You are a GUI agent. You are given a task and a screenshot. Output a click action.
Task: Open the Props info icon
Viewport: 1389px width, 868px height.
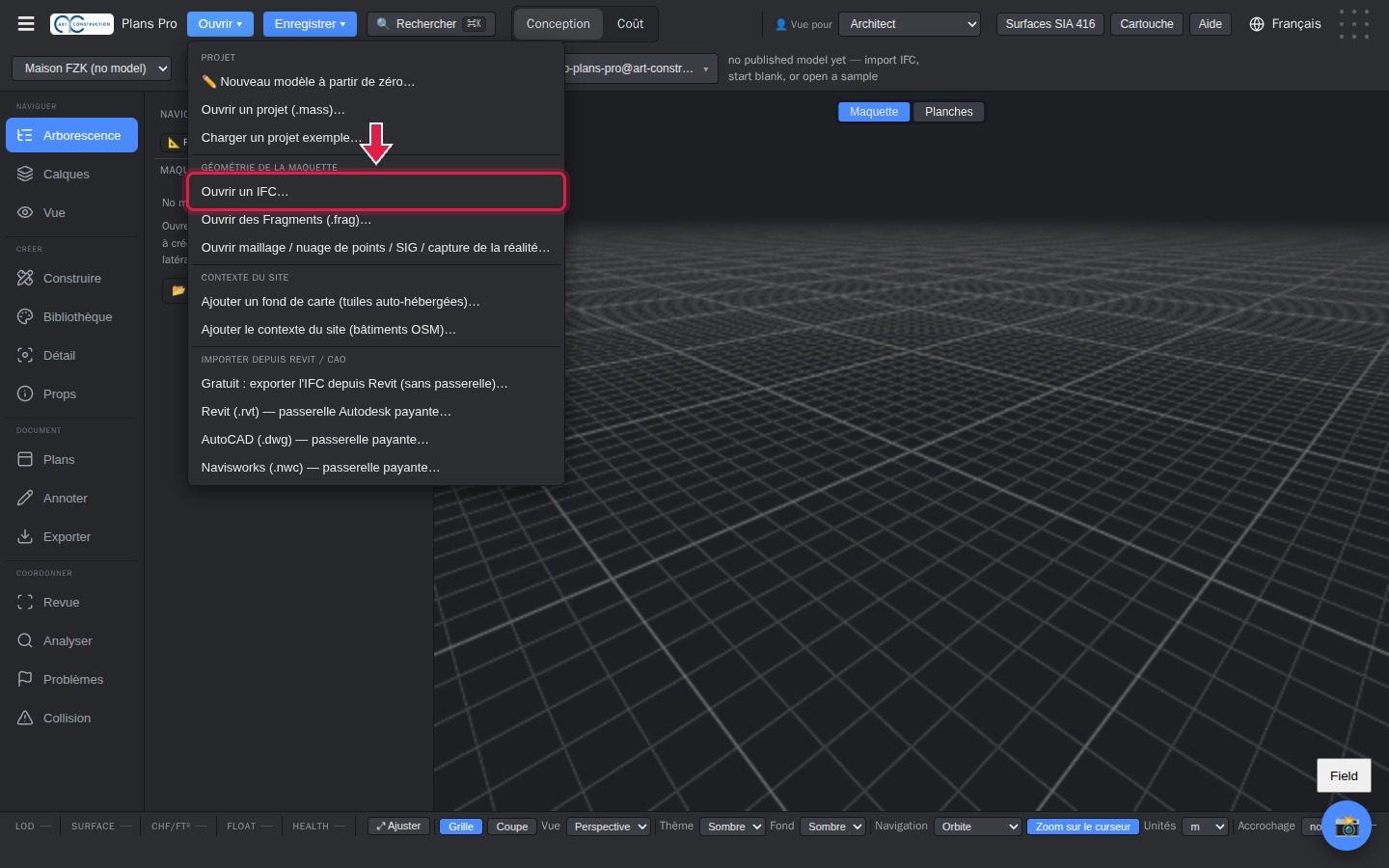pos(25,394)
